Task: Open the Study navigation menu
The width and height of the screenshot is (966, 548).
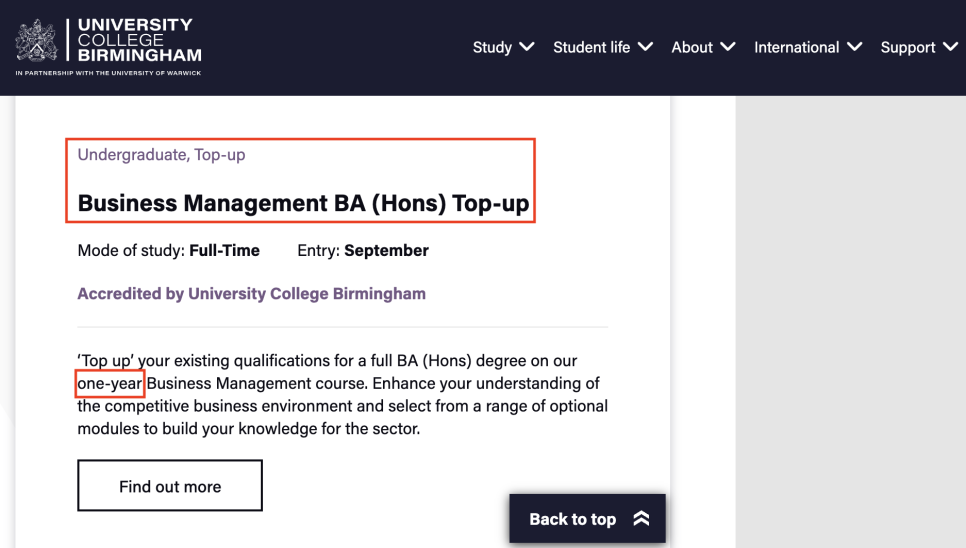Action: coord(492,47)
